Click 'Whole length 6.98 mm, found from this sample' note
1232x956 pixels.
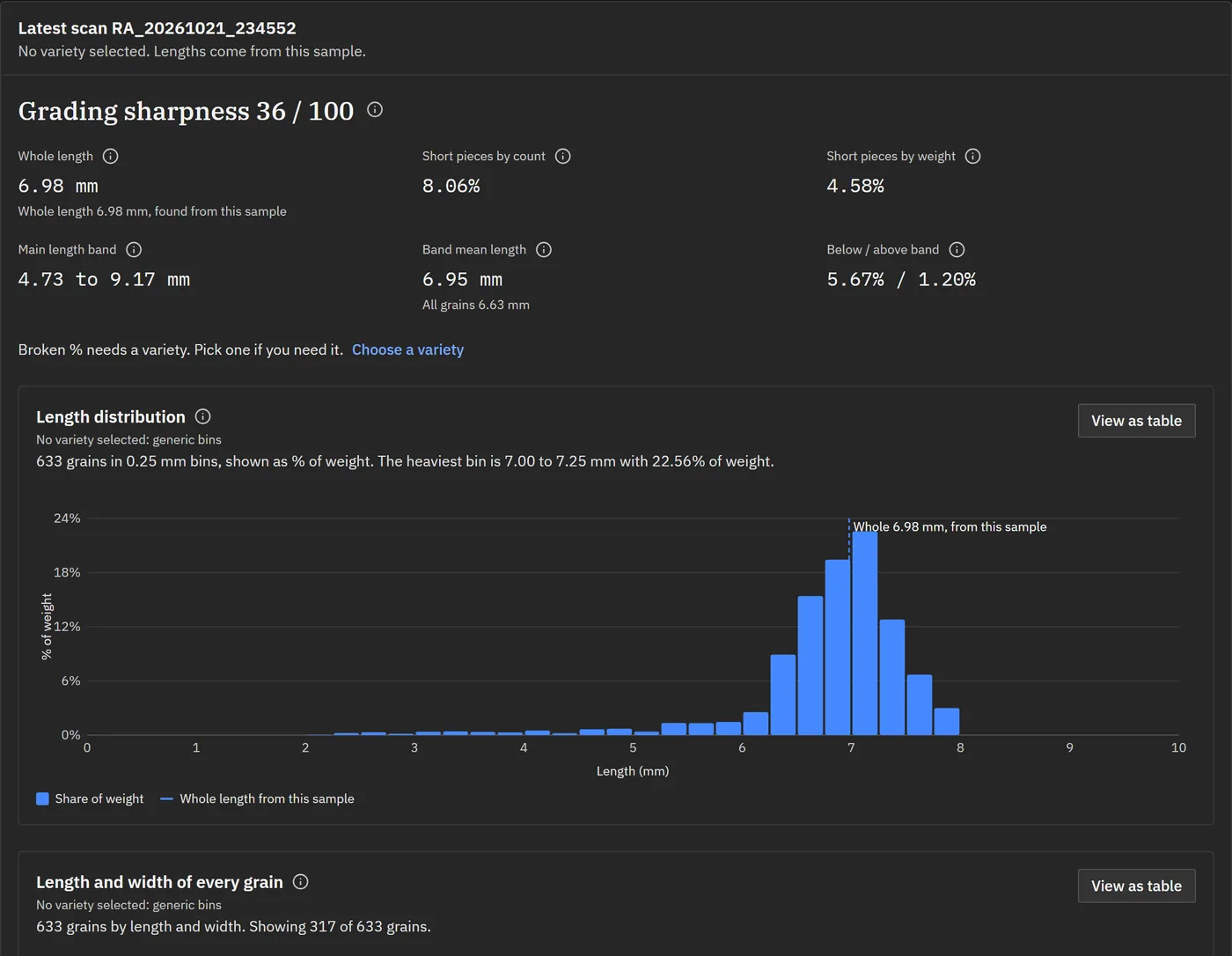(x=152, y=211)
